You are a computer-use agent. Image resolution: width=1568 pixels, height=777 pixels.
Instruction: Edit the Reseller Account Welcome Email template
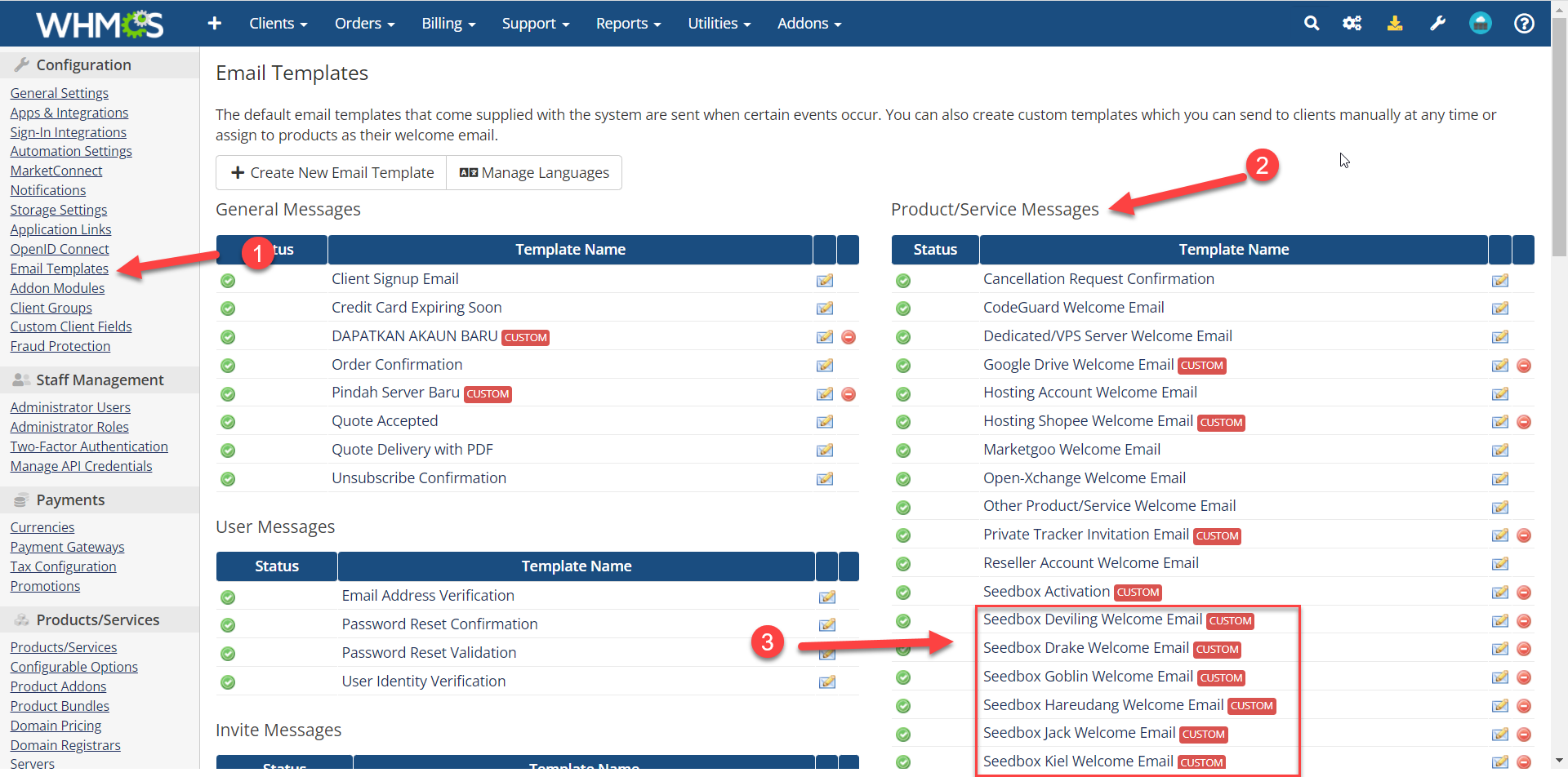(x=1500, y=564)
